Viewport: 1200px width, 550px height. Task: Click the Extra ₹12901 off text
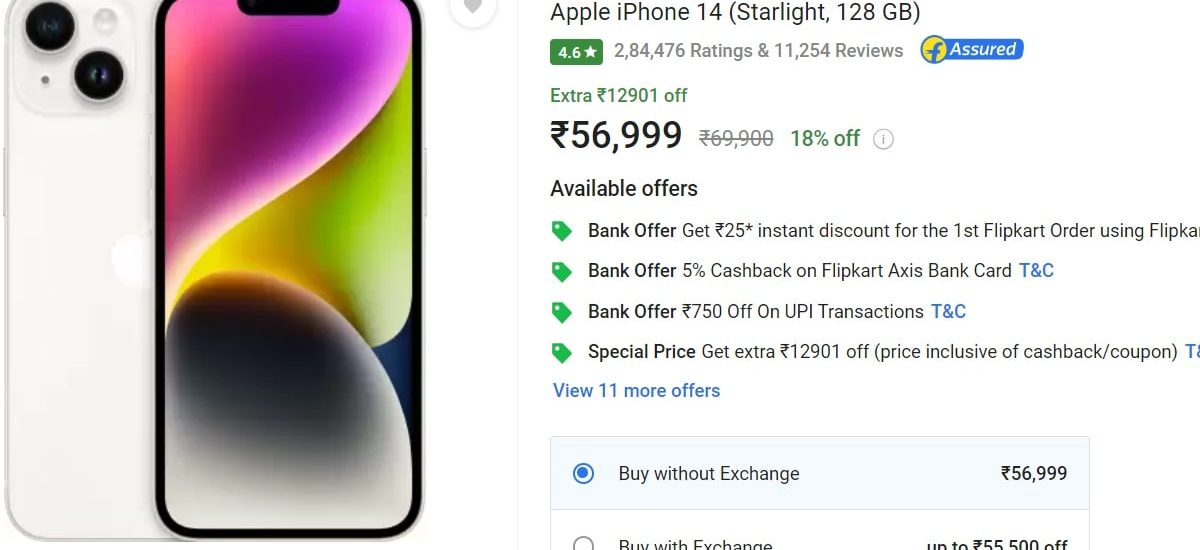pos(618,96)
